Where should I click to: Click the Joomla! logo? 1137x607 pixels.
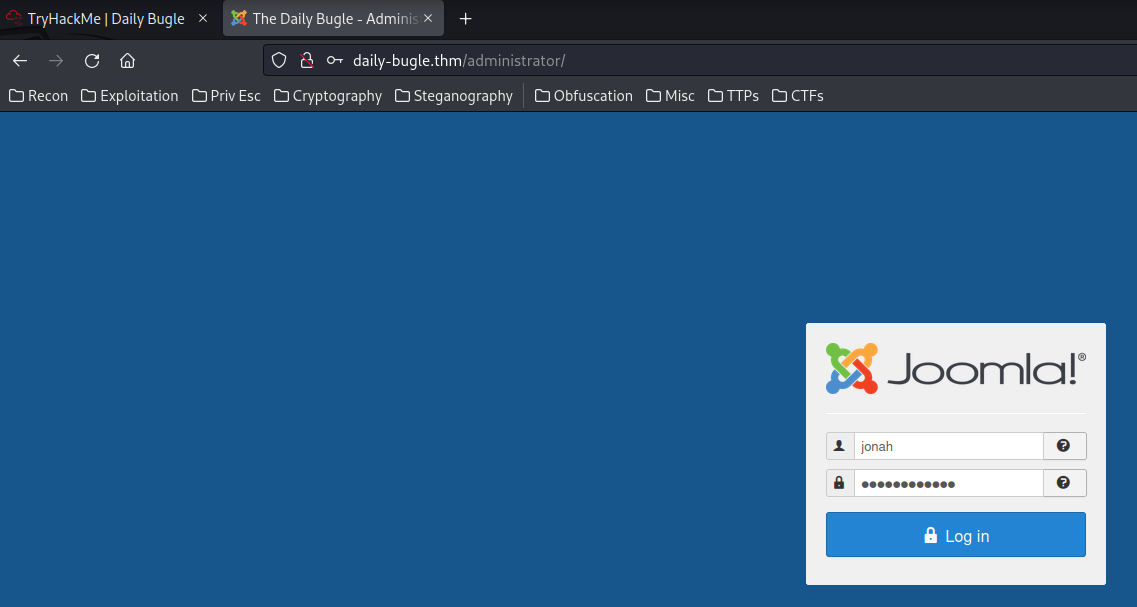[x=956, y=368]
